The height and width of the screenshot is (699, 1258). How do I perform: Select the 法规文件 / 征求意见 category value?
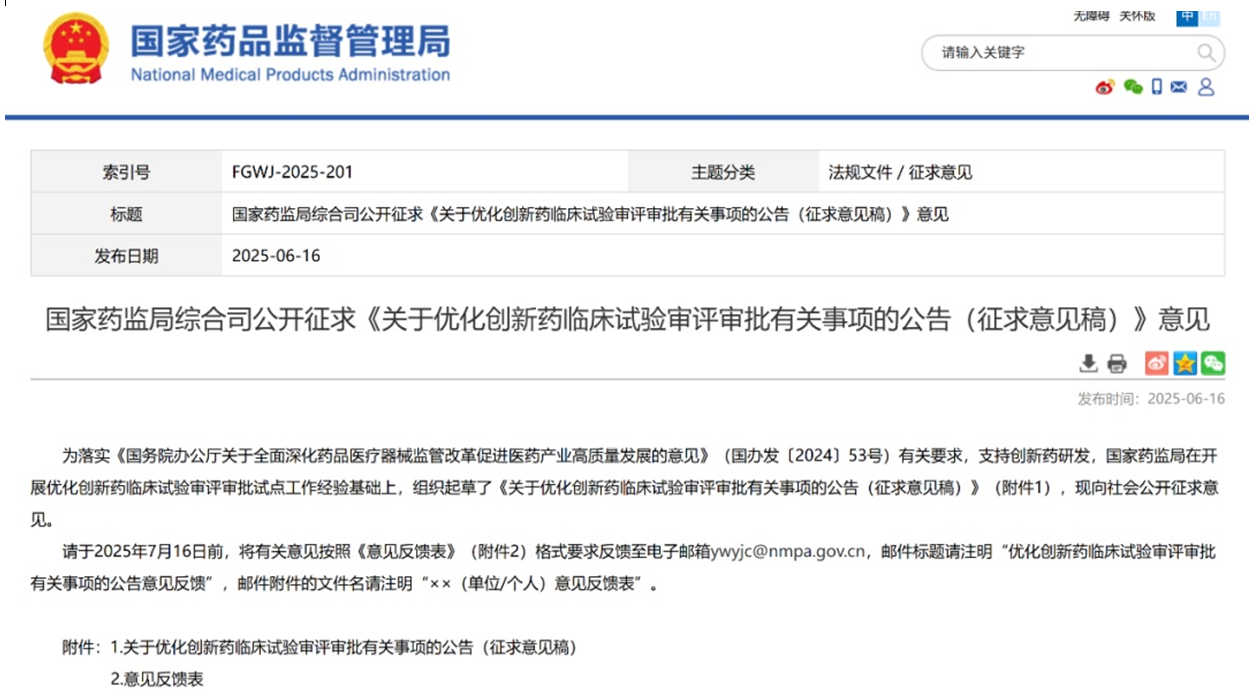[900, 172]
